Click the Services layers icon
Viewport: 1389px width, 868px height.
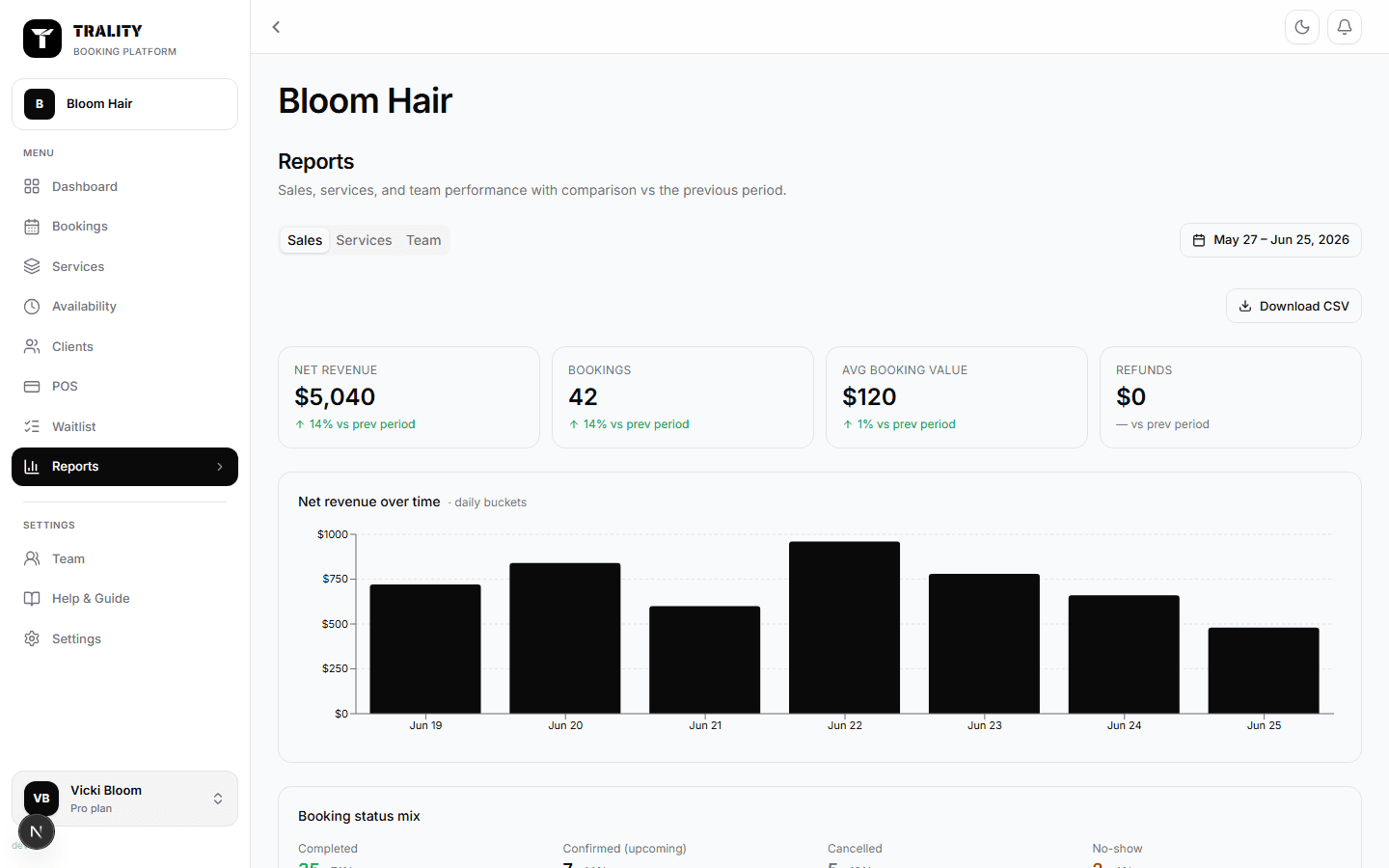click(x=32, y=266)
